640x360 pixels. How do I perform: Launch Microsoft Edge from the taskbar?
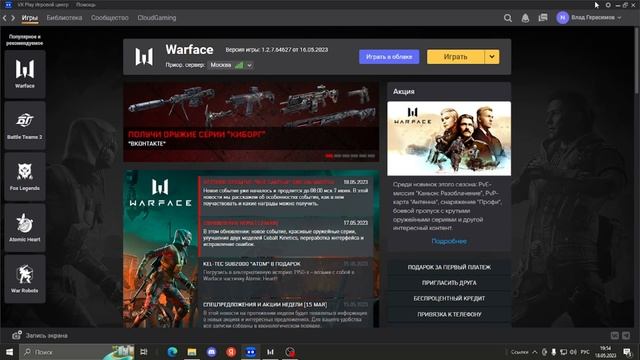172,352
